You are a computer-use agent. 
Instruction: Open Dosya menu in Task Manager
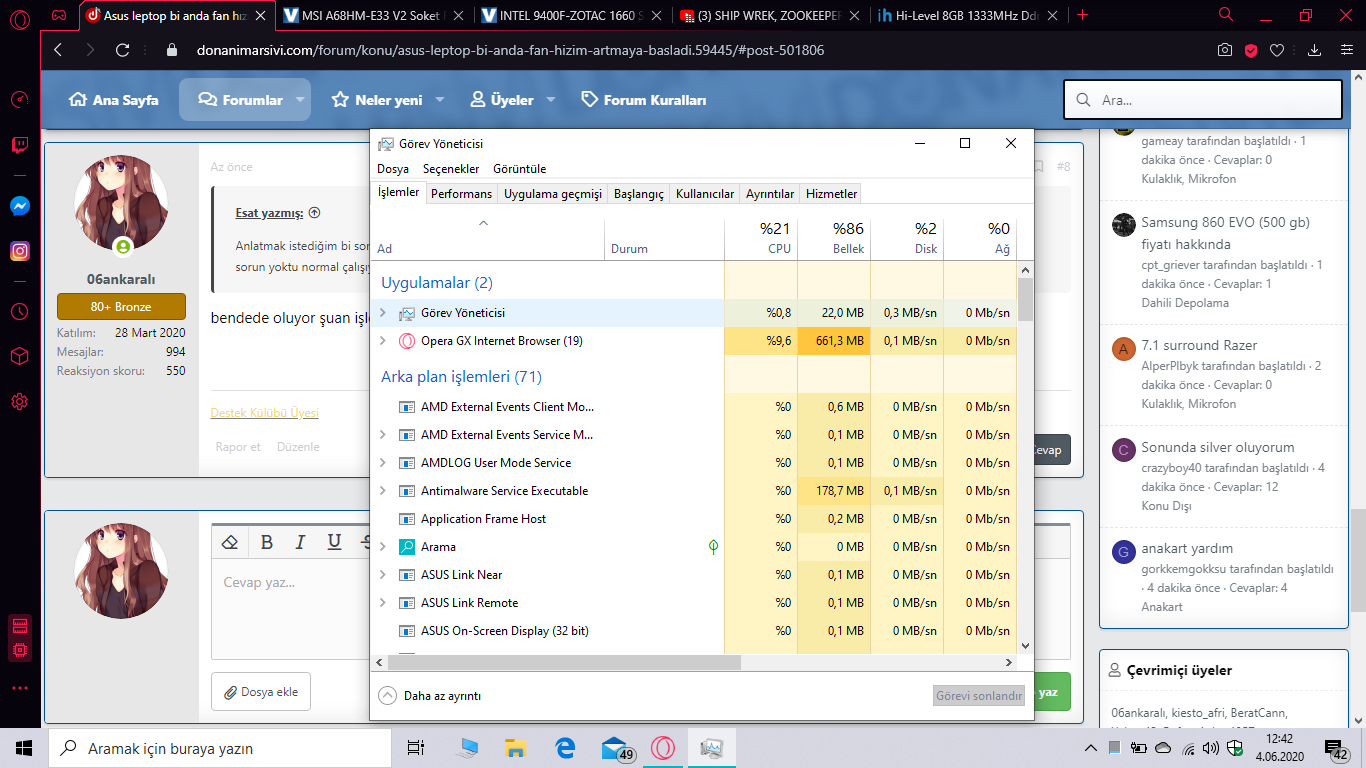(393, 169)
